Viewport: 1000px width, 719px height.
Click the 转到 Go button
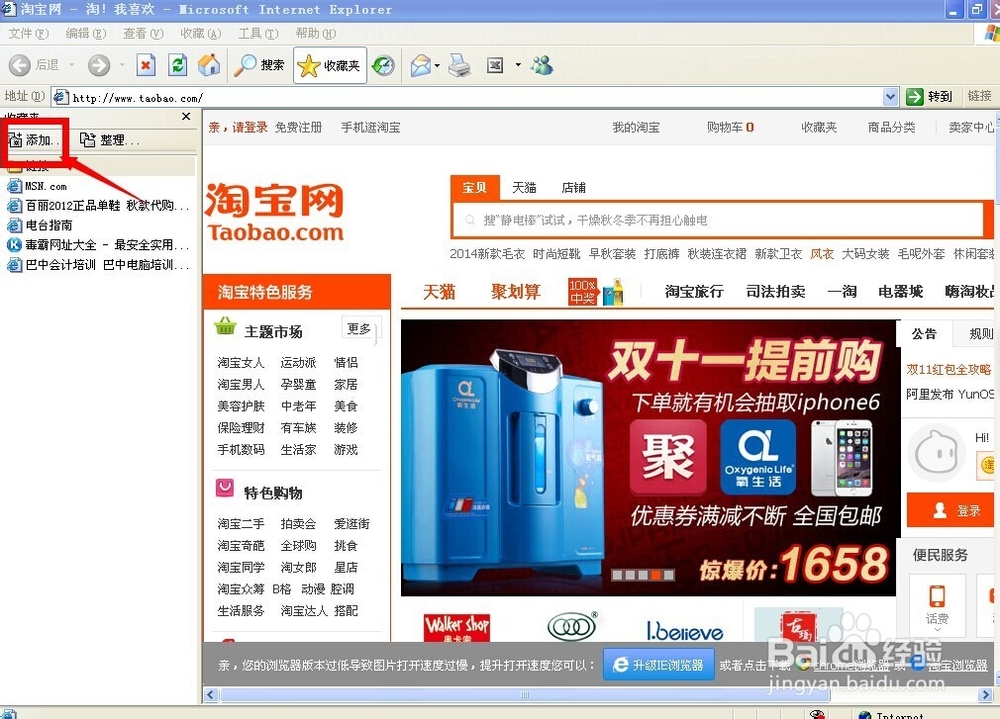click(x=929, y=96)
